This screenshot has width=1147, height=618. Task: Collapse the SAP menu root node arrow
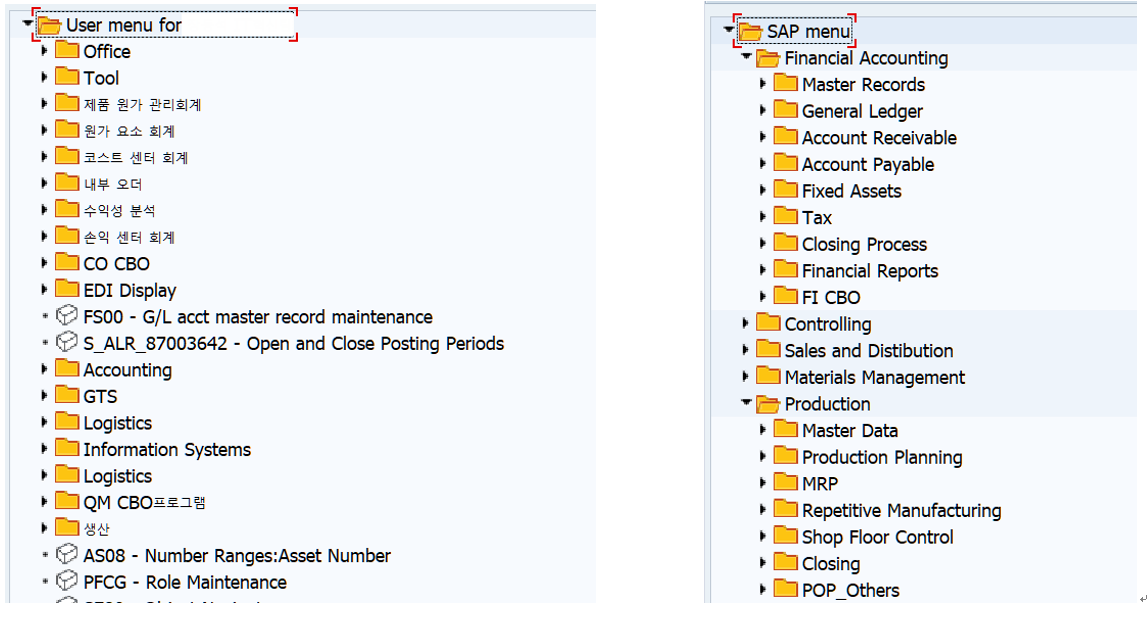pyautogui.click(x=729, y=29)
